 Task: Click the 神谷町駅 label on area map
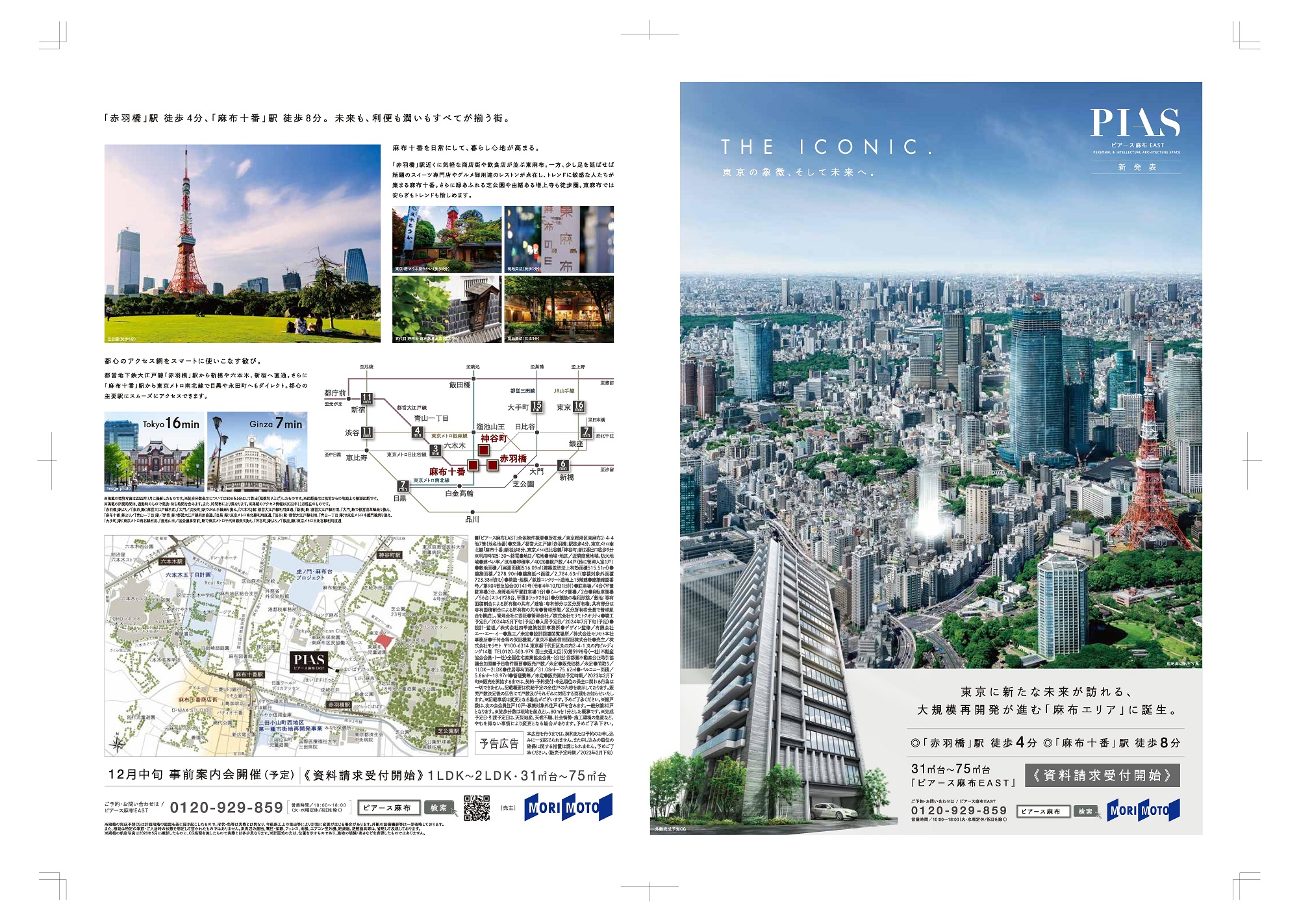coord(390,555)
